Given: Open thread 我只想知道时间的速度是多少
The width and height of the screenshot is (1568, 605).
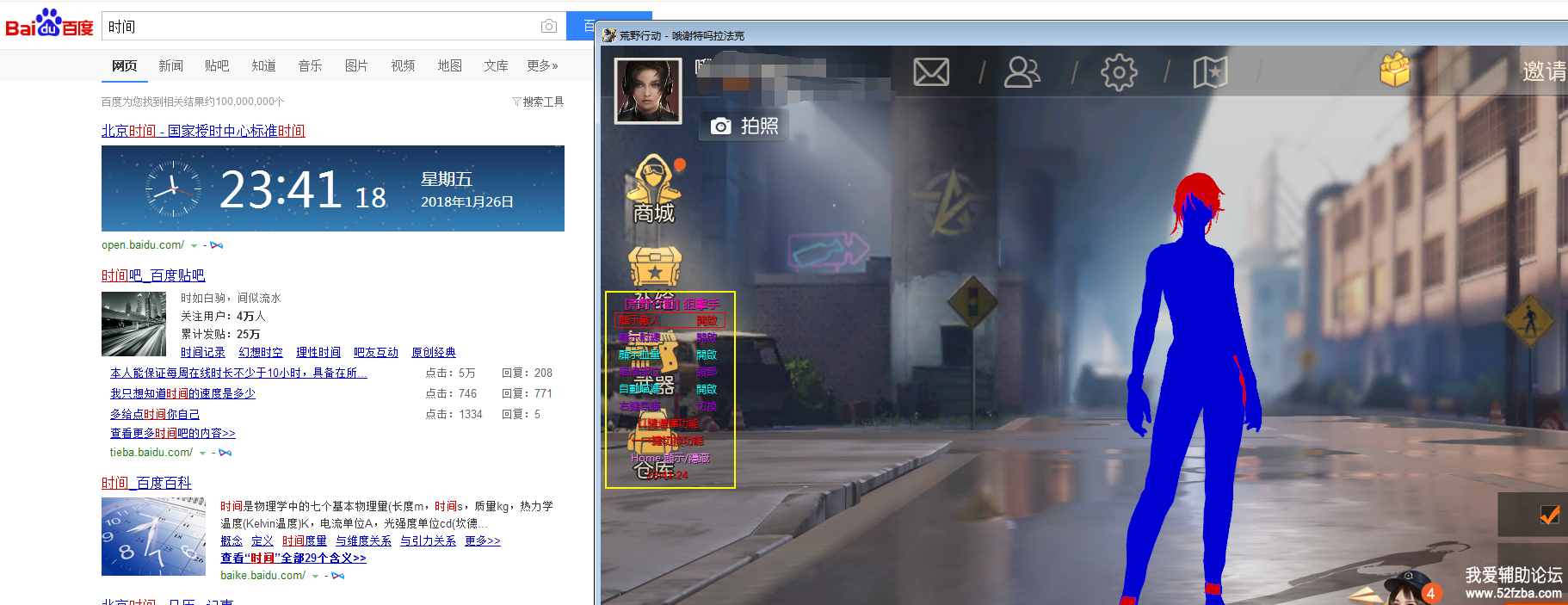Looking at the screenshot, I should click(182, 393).
